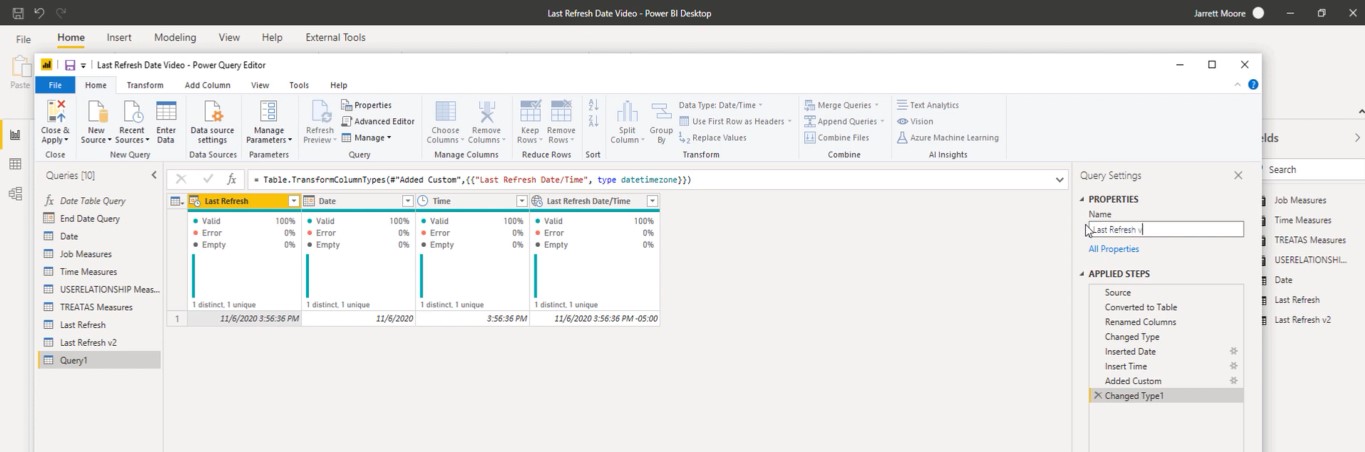The height and width of the screenshot is (452, 1365).
Task: Open Time column filter dropdown
Action: pyautogui.click(x=522, y=201)
